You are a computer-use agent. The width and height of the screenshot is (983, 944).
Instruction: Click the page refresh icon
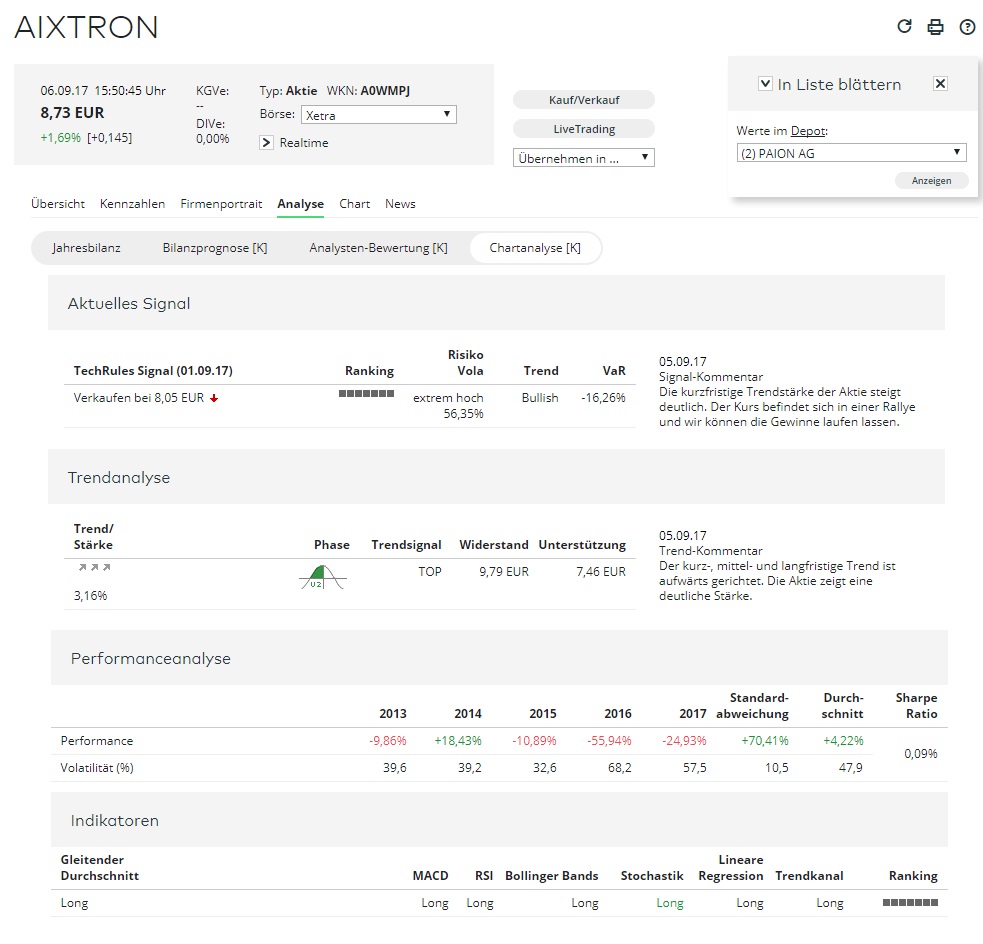(905, 27)
